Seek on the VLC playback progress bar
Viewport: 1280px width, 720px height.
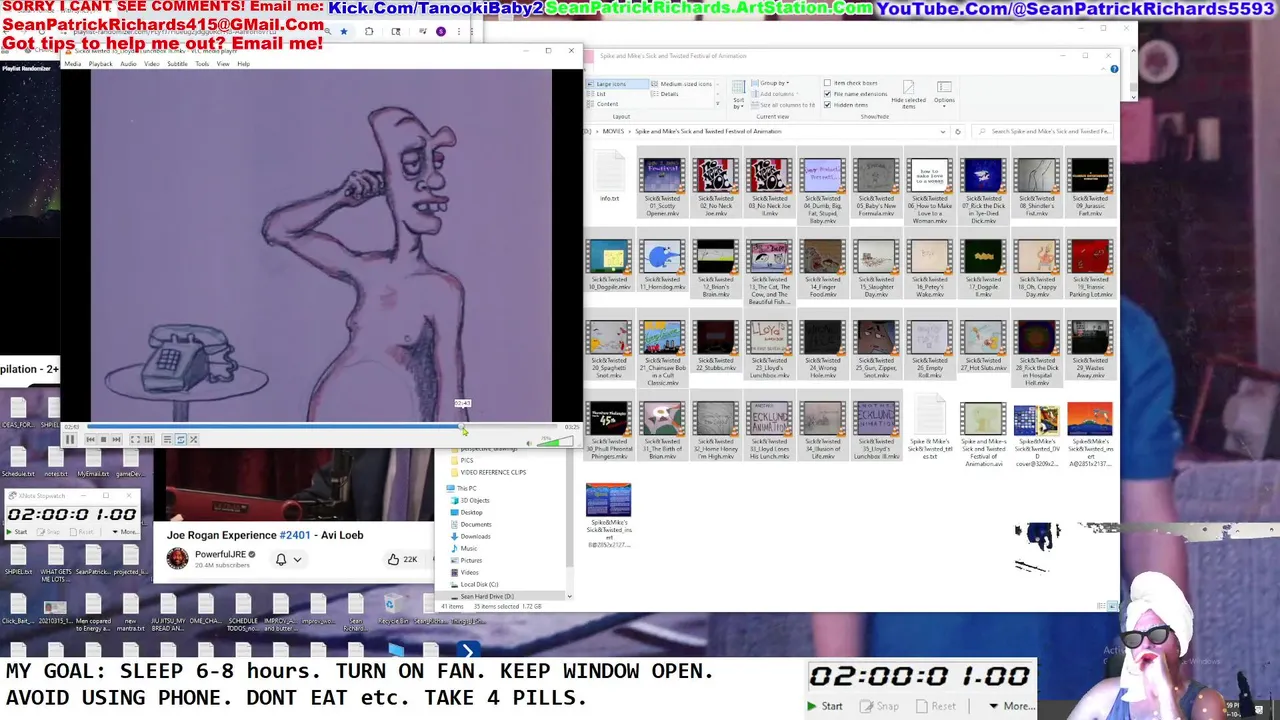click(324, 427)
